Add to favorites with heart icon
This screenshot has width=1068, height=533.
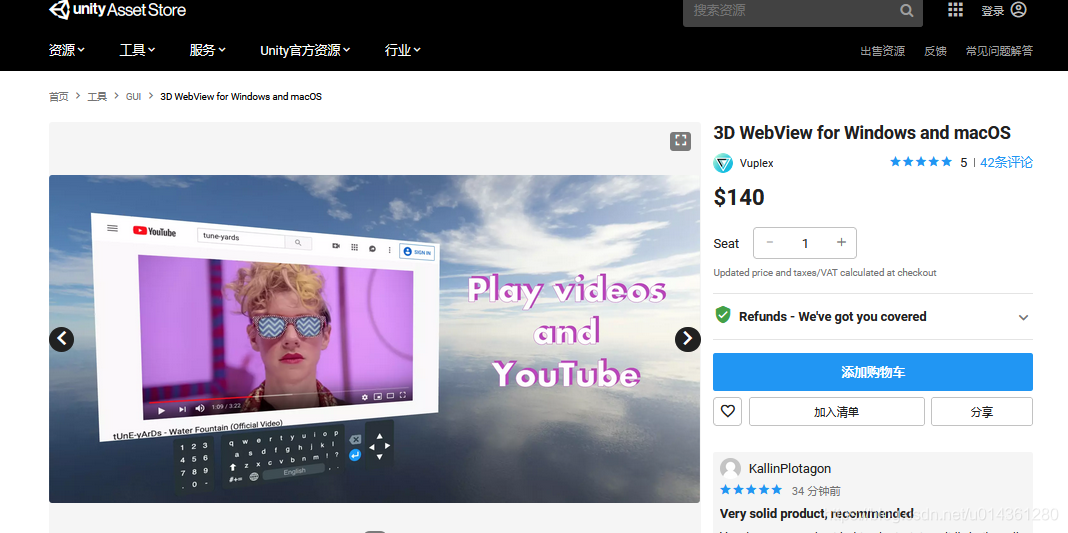coord(727,411)
